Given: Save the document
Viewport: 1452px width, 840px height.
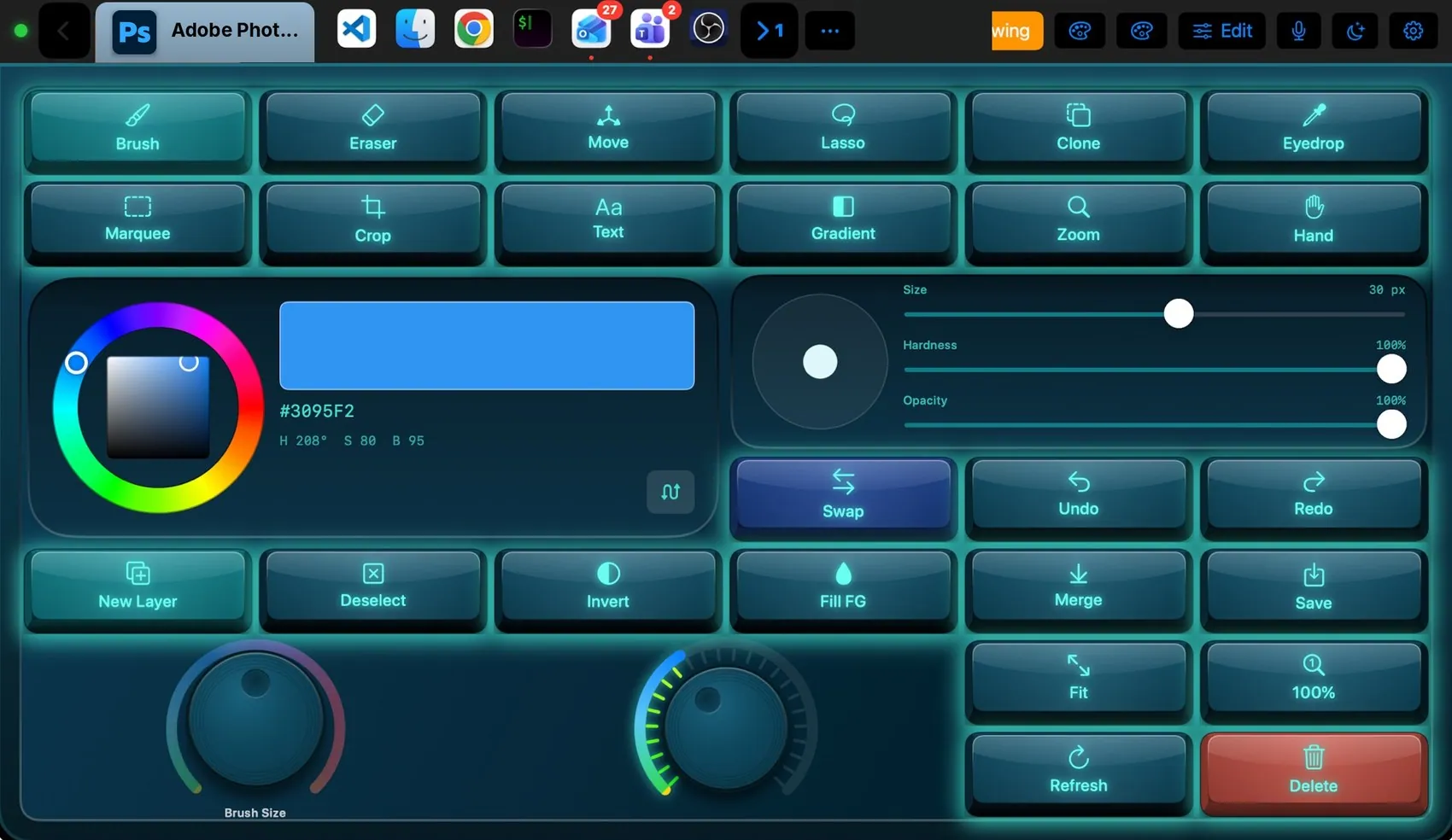Looking at the screenshot, I should [x=1314, y=586].
